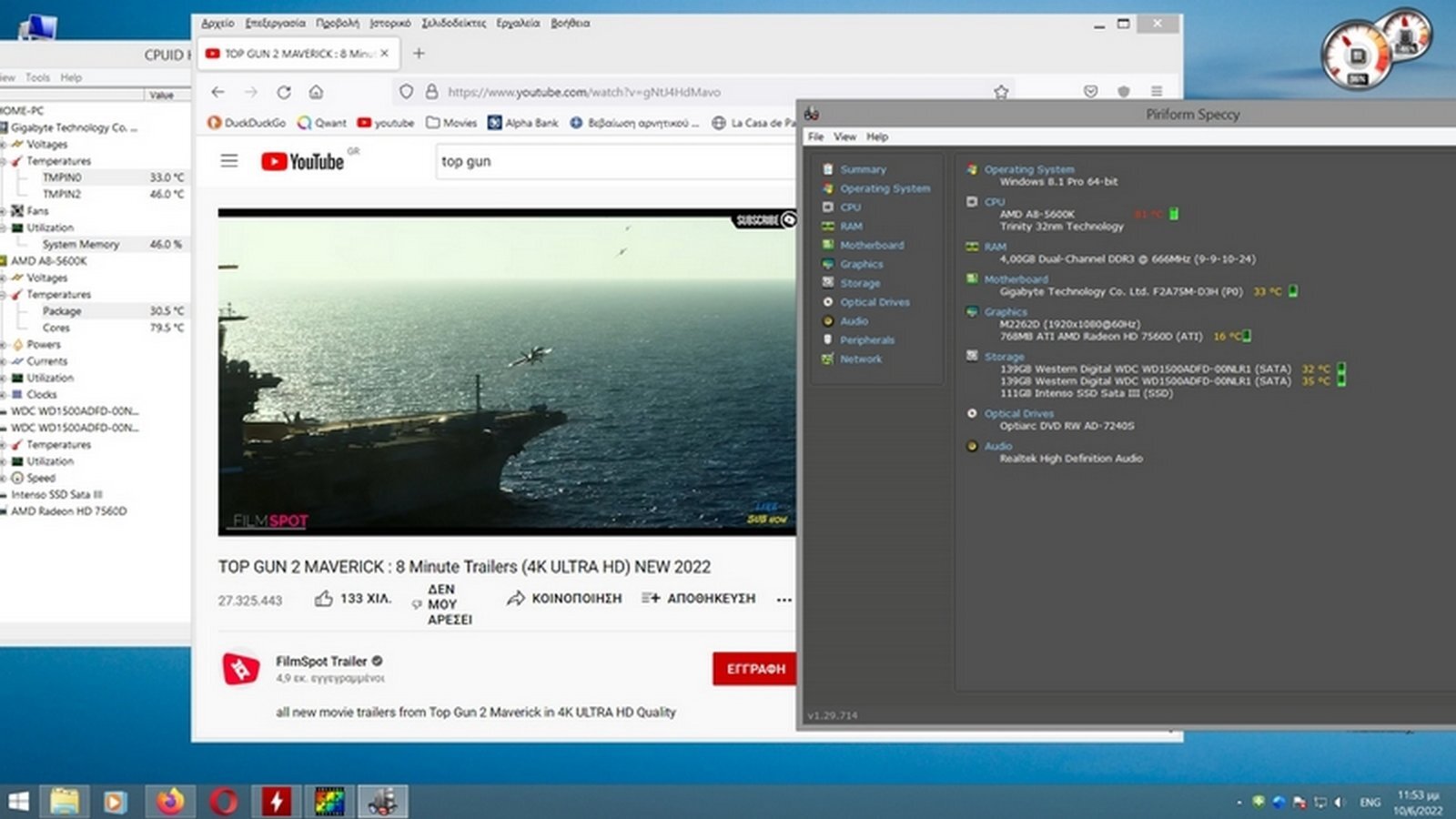The width and height of the screenshot is (1456, 819).
Task: Click Optiarc DVD RW AD-7240S text
Action: [x=1067, y=426]
